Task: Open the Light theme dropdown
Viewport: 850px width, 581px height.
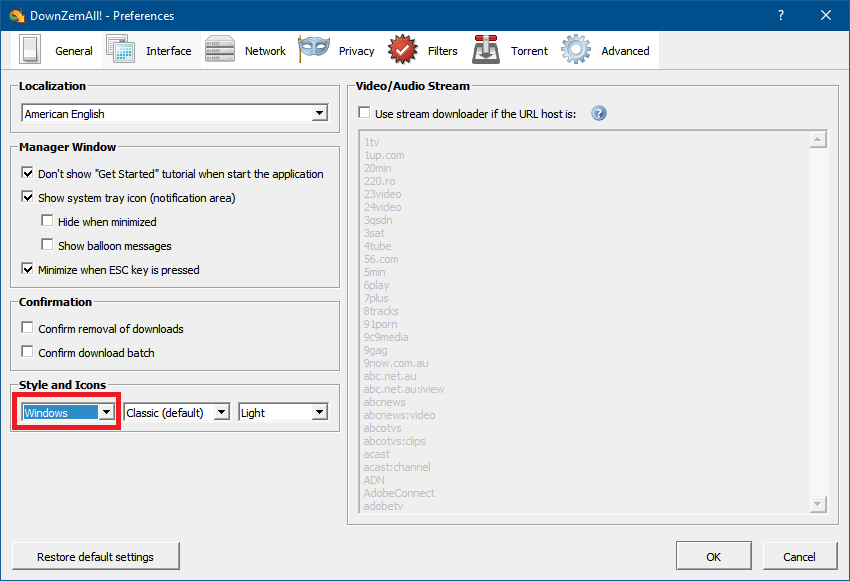Action: coord(284,412)
